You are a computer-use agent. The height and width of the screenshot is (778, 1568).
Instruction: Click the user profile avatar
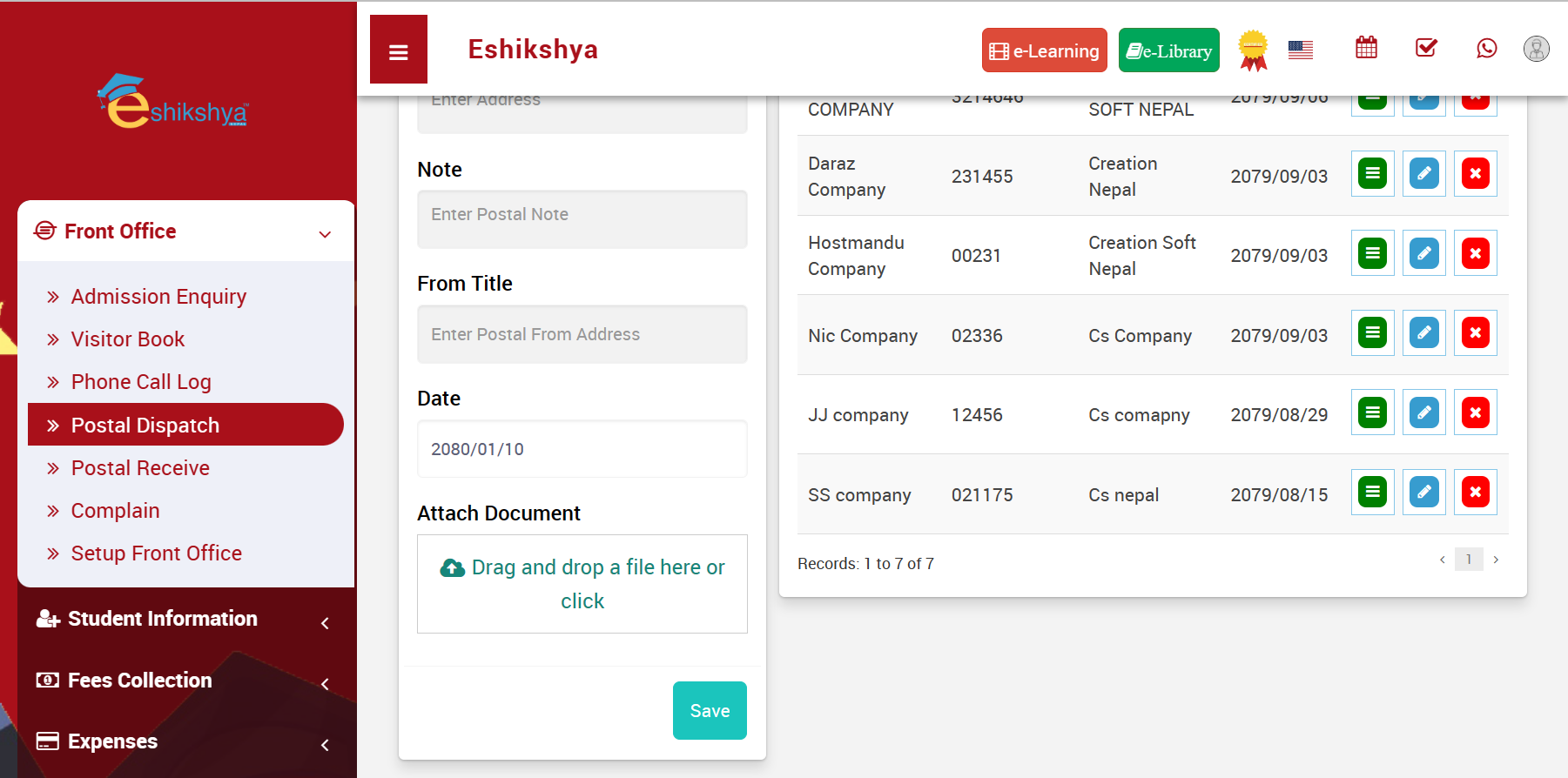point(1536,49)
